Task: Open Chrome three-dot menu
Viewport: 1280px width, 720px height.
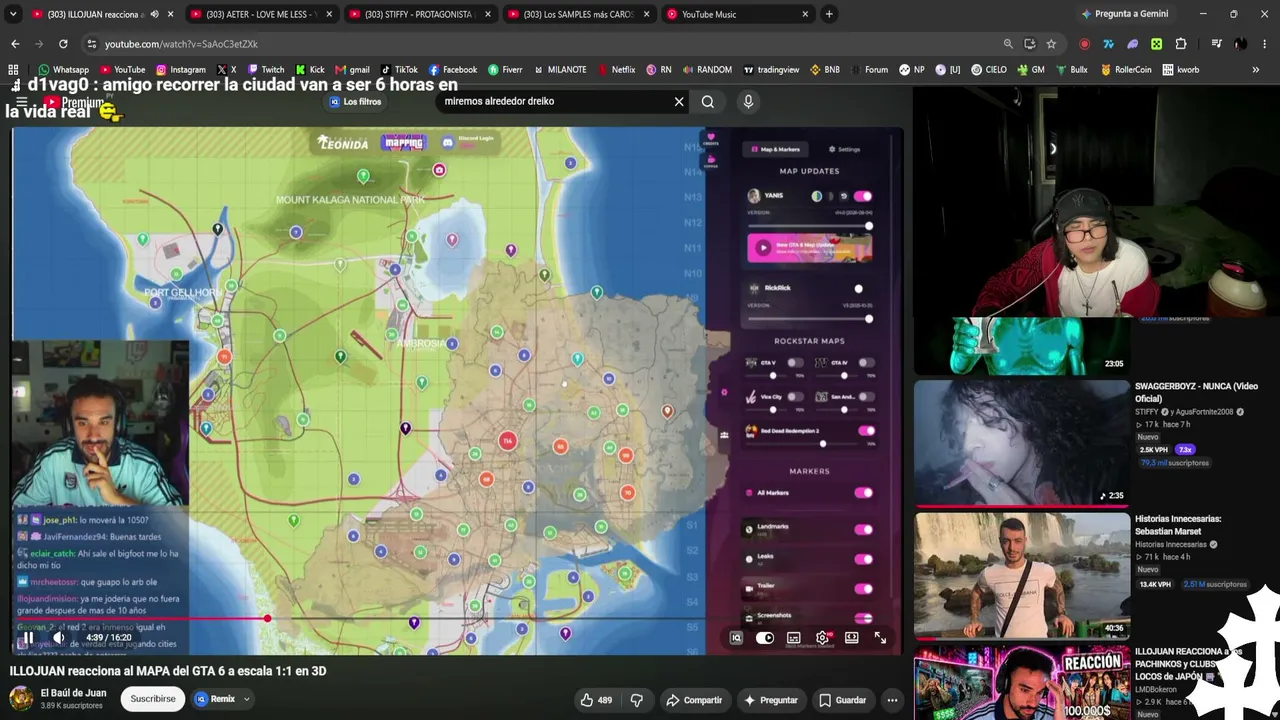Action: 1265,44
